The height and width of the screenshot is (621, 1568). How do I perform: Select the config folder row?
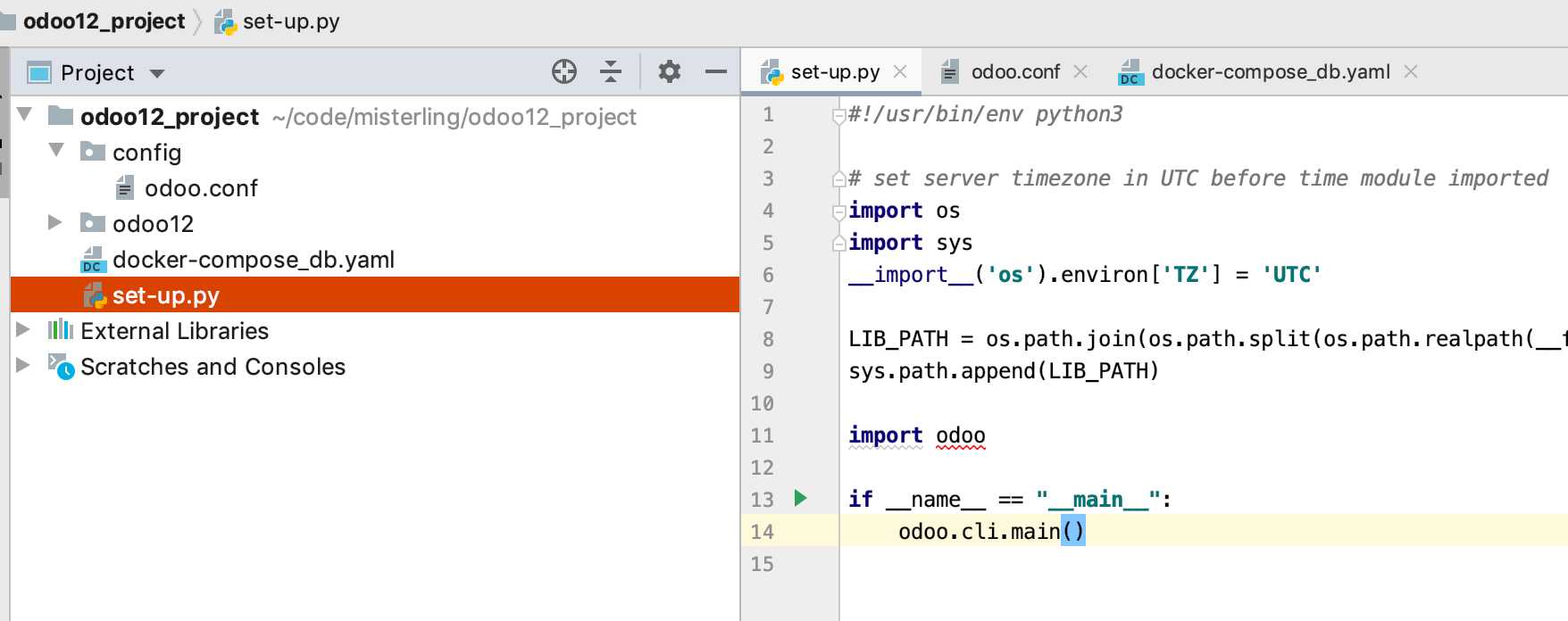pos(375,152)
